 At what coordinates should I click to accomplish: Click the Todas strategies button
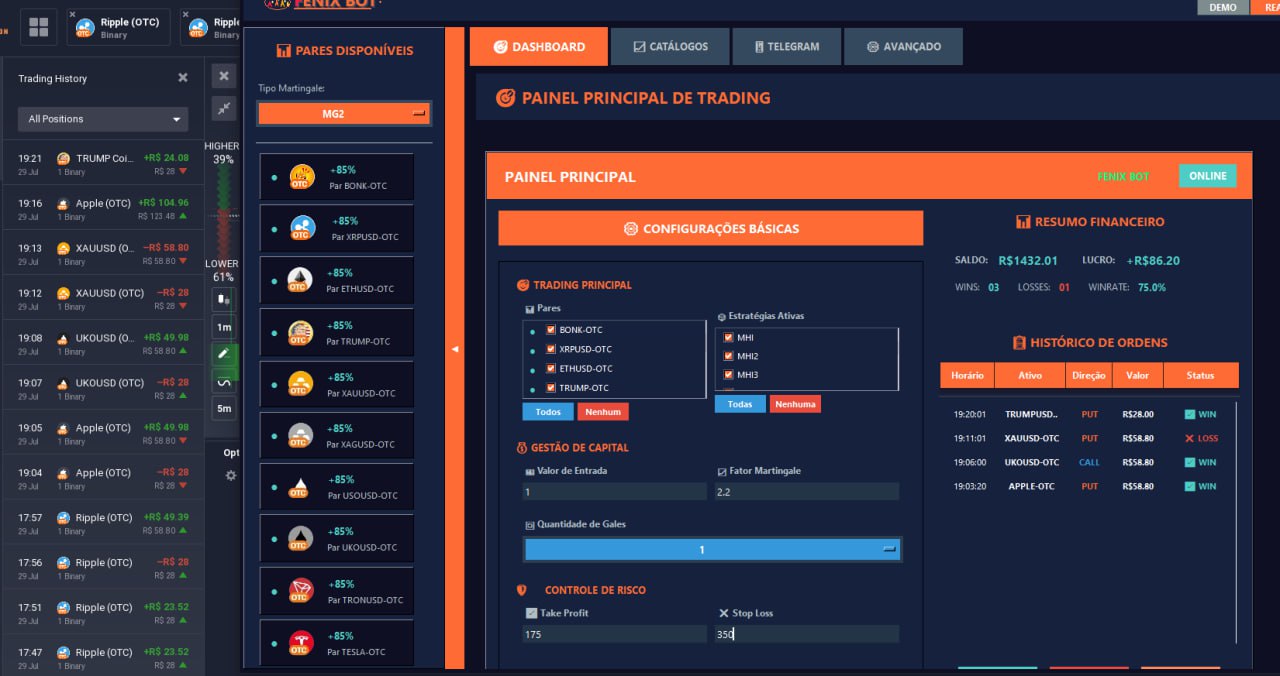(x=740, y=403)
